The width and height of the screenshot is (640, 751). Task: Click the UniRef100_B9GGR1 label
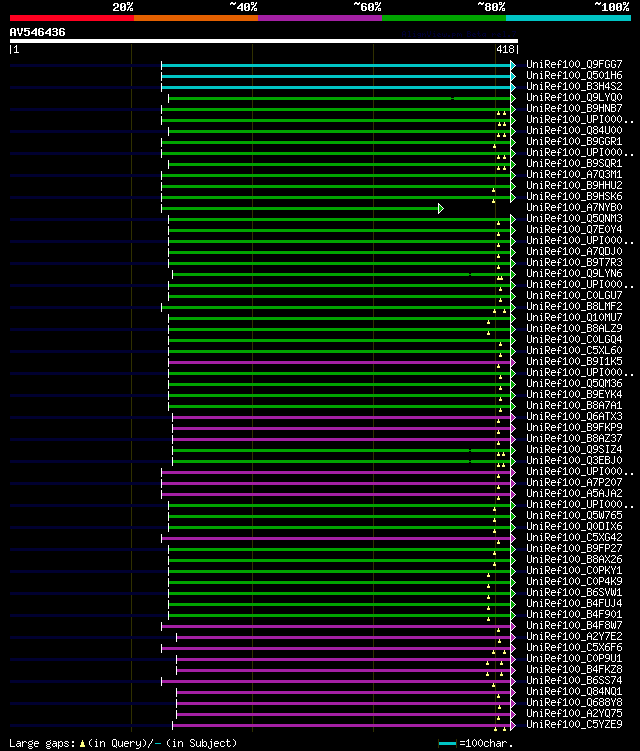574,141
